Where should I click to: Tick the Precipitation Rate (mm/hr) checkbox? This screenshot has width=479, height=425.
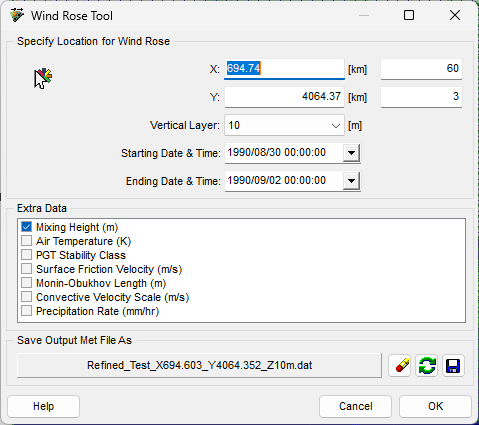pos(26,311)
